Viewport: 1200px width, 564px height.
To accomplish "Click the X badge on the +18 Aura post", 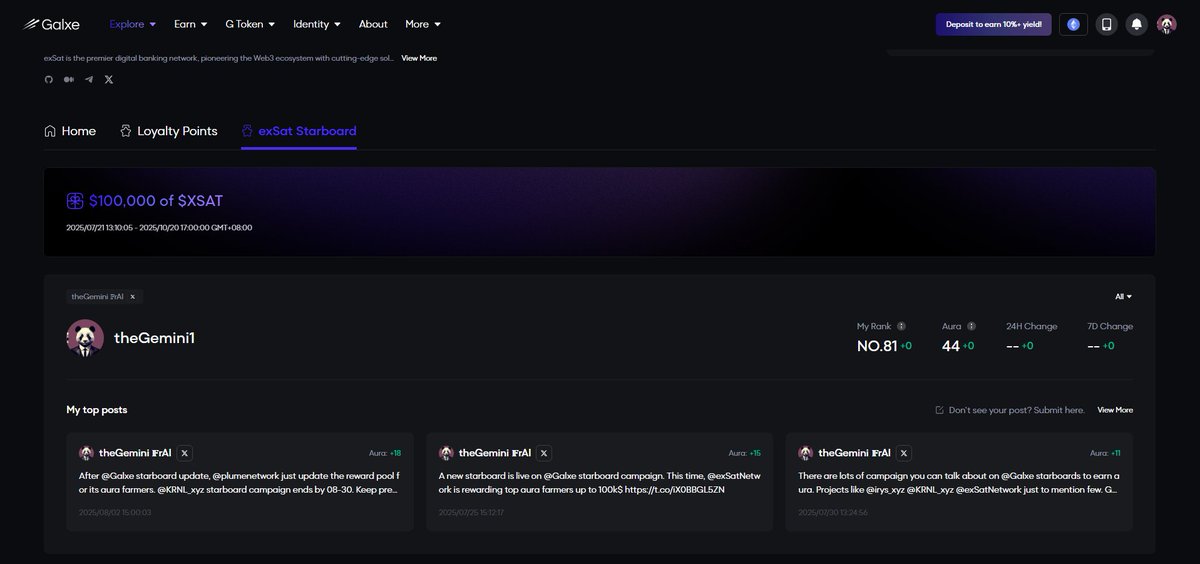I will pos(184,453).
